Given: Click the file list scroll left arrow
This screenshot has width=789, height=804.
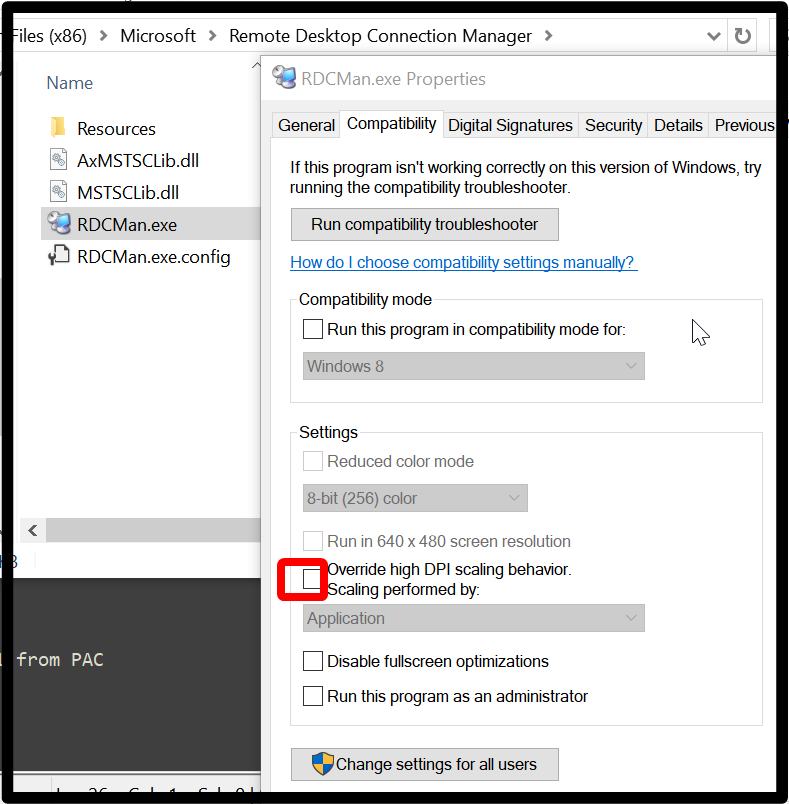Looking at the screenshot, I should pyautogui.click(x=32, y=530).
